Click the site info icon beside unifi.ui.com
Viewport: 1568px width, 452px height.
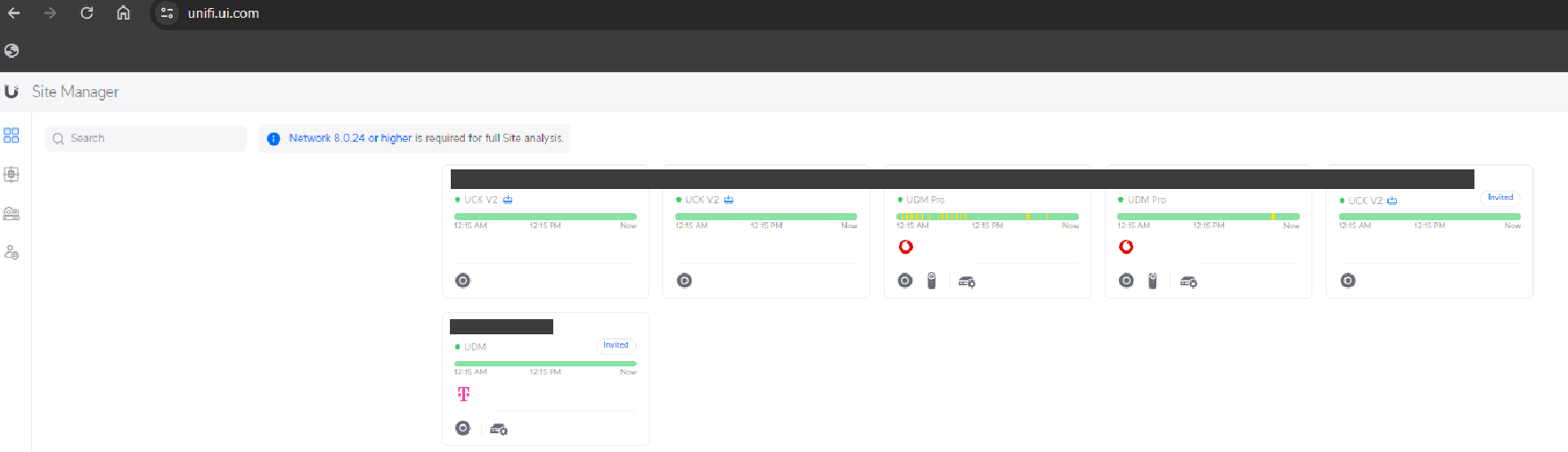pyautogui.click(x=167, y=13)
